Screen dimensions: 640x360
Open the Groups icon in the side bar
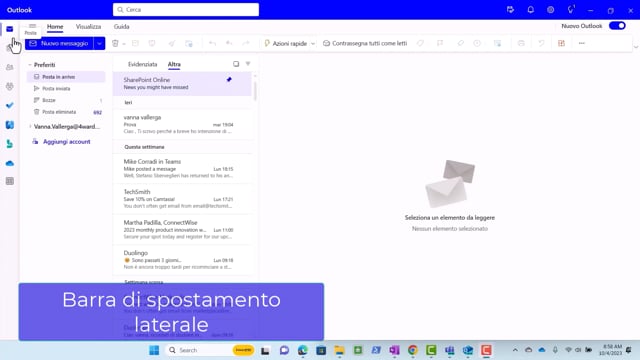pyautogui.click(x=9, y=86)
